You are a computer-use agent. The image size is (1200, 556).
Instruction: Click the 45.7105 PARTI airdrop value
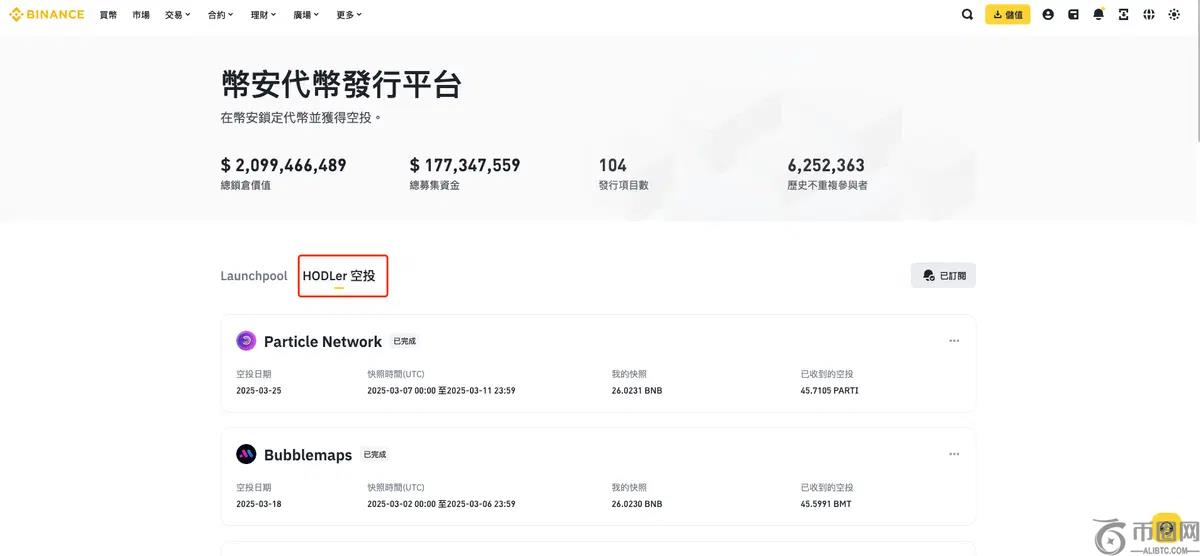point(830,391)
